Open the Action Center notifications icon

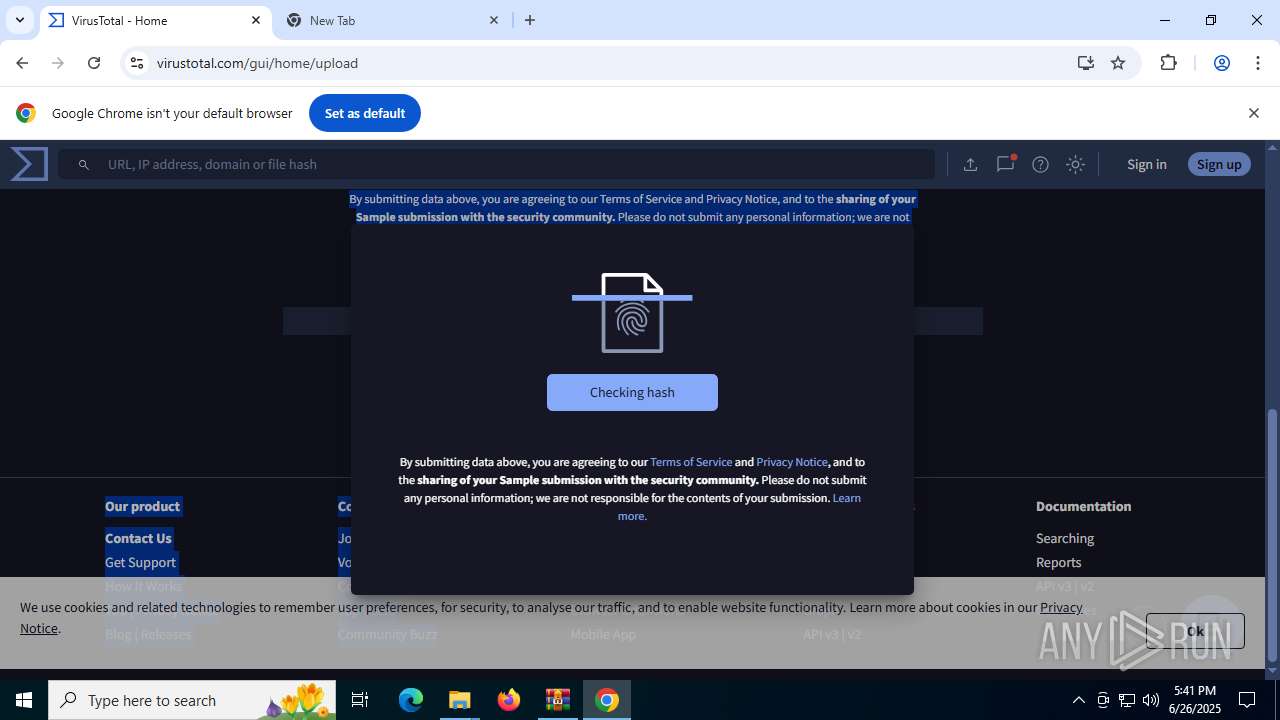tap(1247, 700)
